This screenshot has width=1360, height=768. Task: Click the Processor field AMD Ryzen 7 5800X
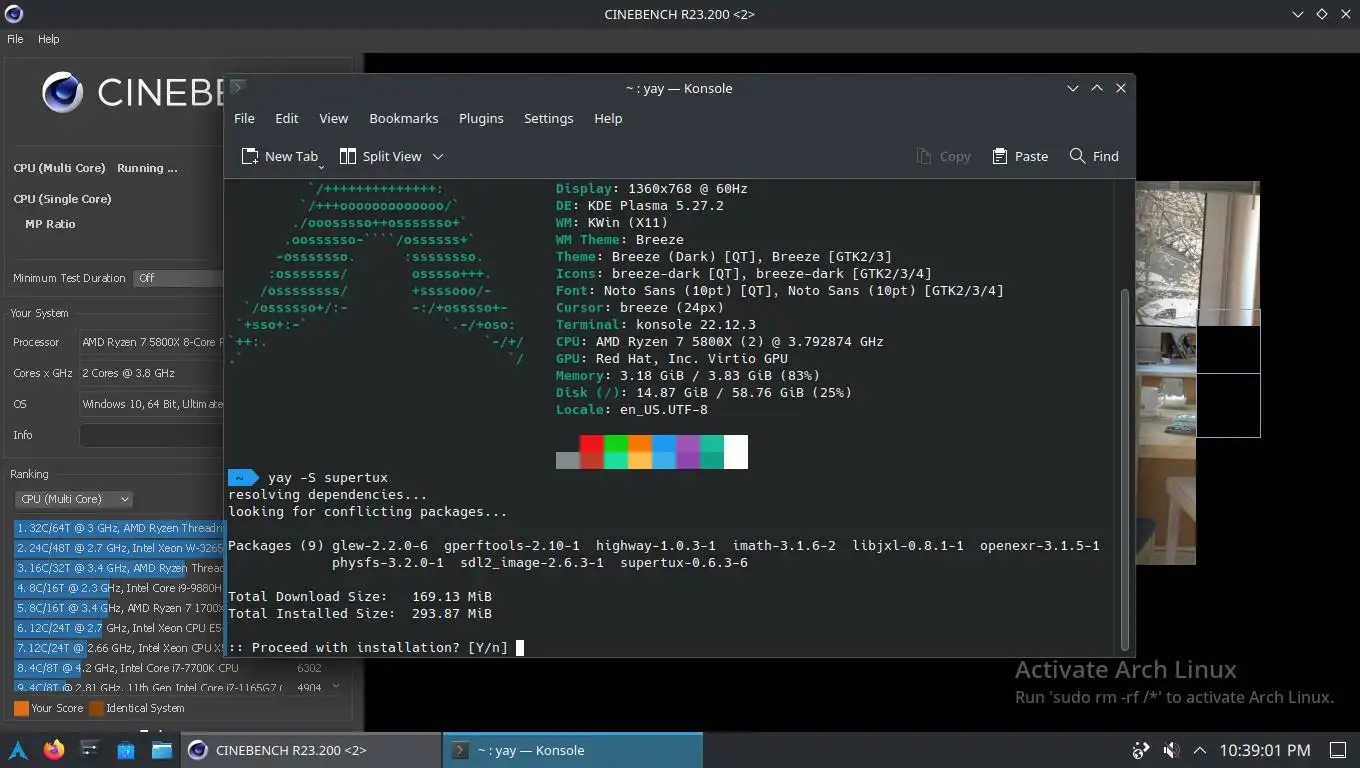click(x=151, y=342)
